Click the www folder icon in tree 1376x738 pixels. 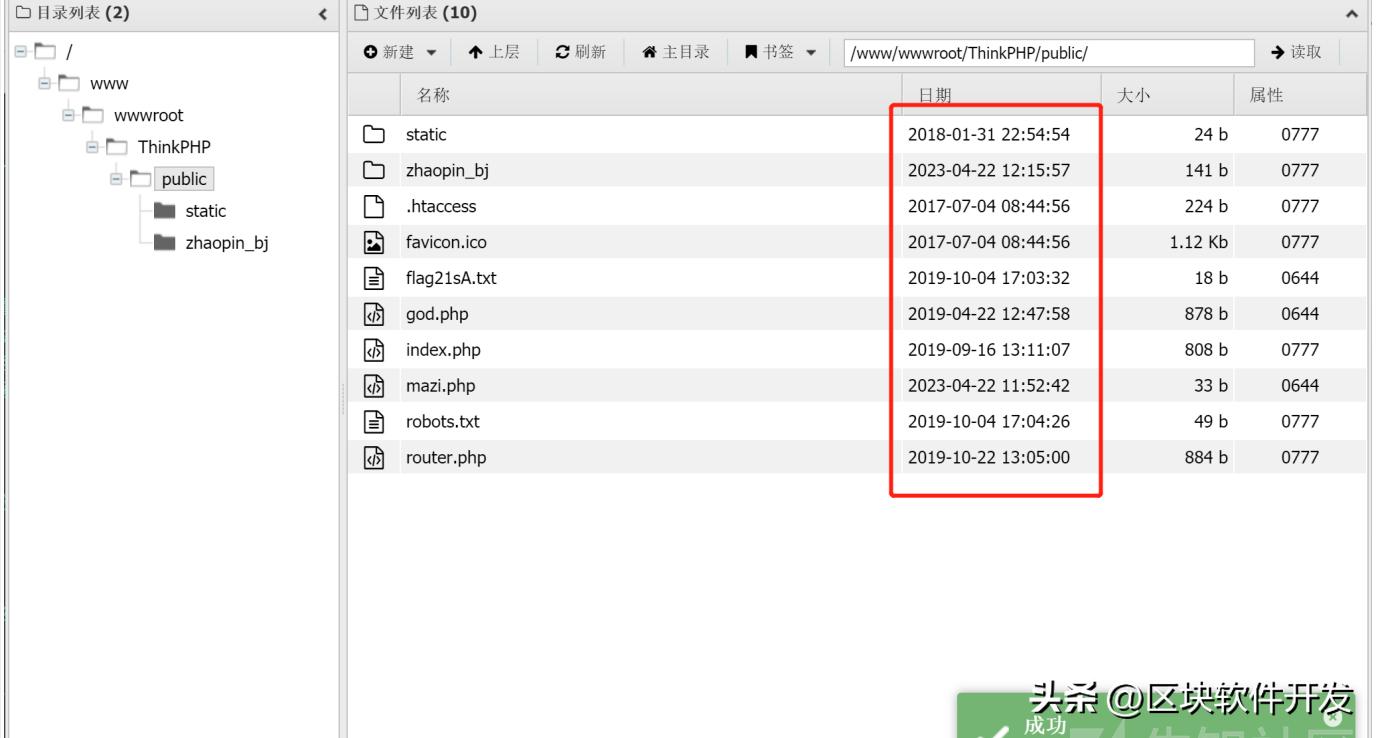(x=69, y=82)
